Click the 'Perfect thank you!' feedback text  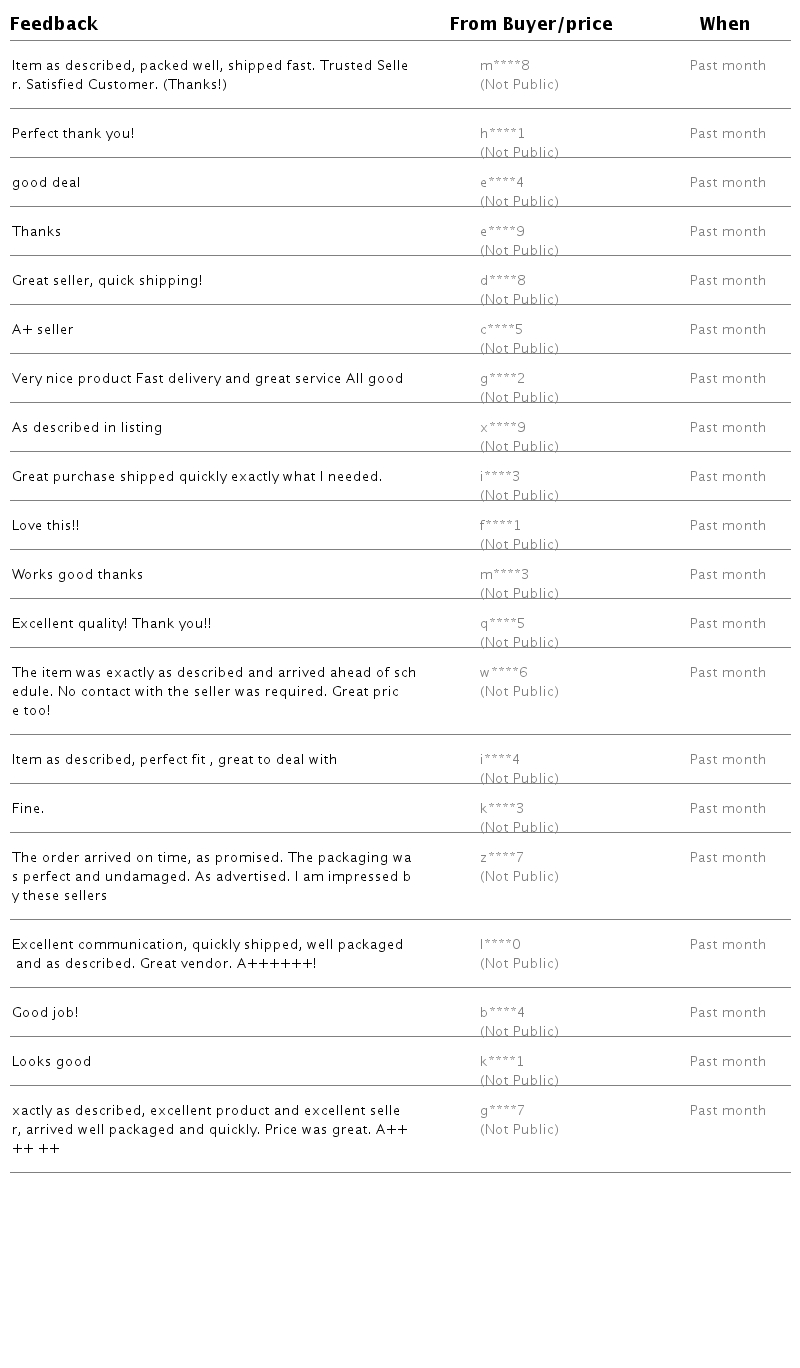point(73,134)
